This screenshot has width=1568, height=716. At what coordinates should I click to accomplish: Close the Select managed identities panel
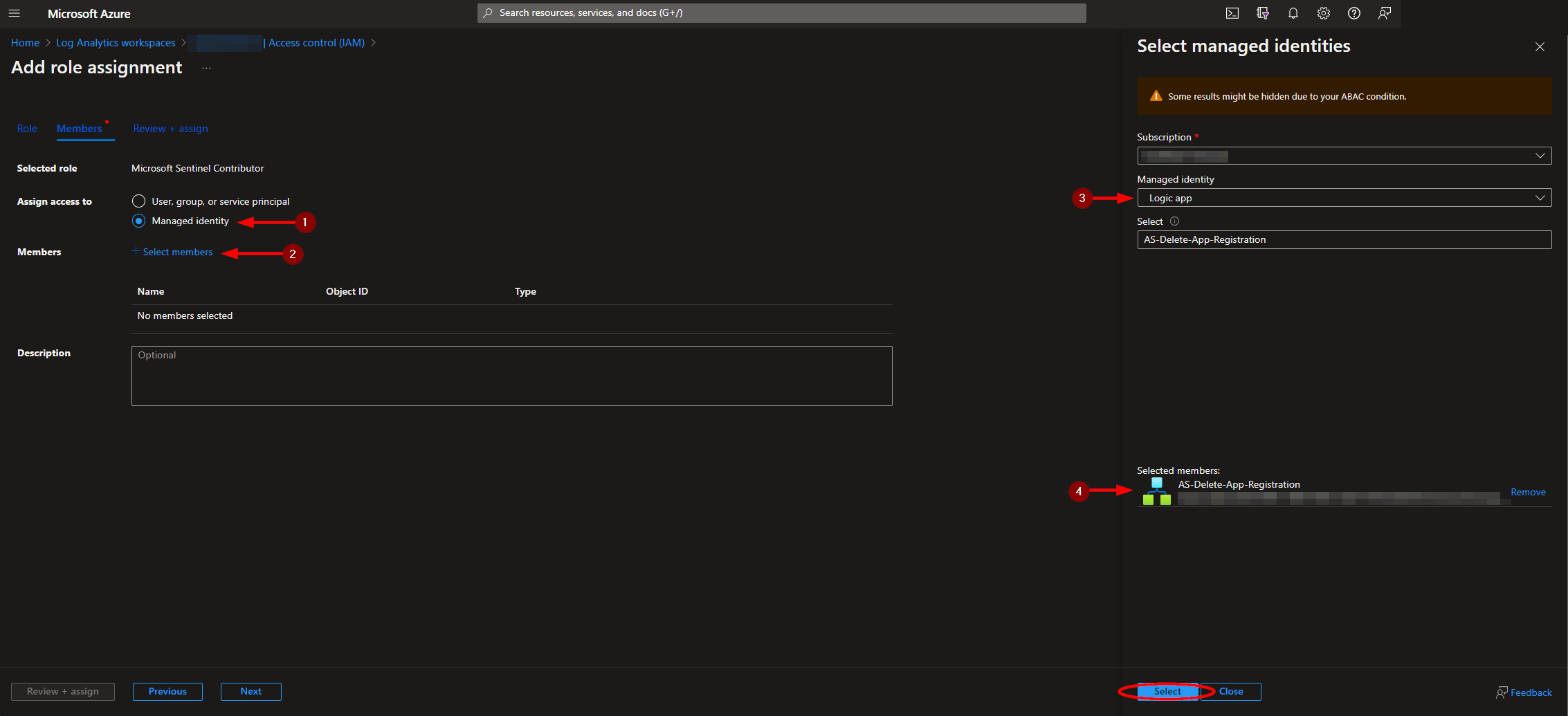(x=1540, y=46)
